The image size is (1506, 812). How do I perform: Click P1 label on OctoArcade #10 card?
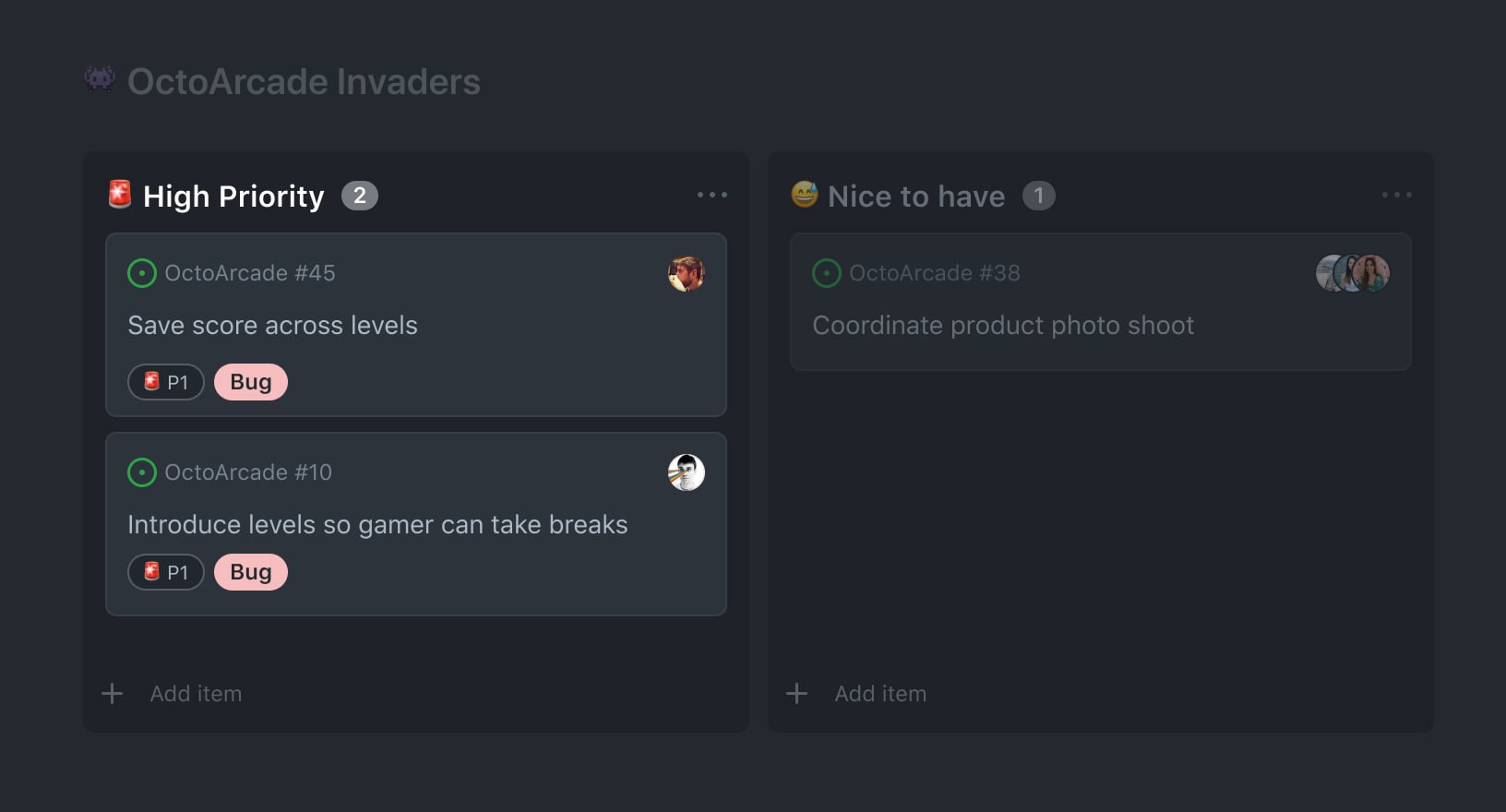click(166, 572)
